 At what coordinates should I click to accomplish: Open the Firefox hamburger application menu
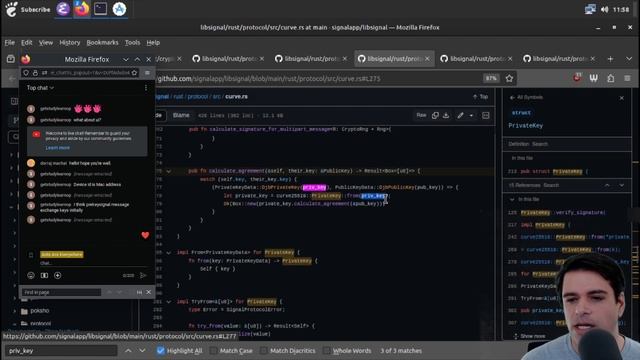627,78
